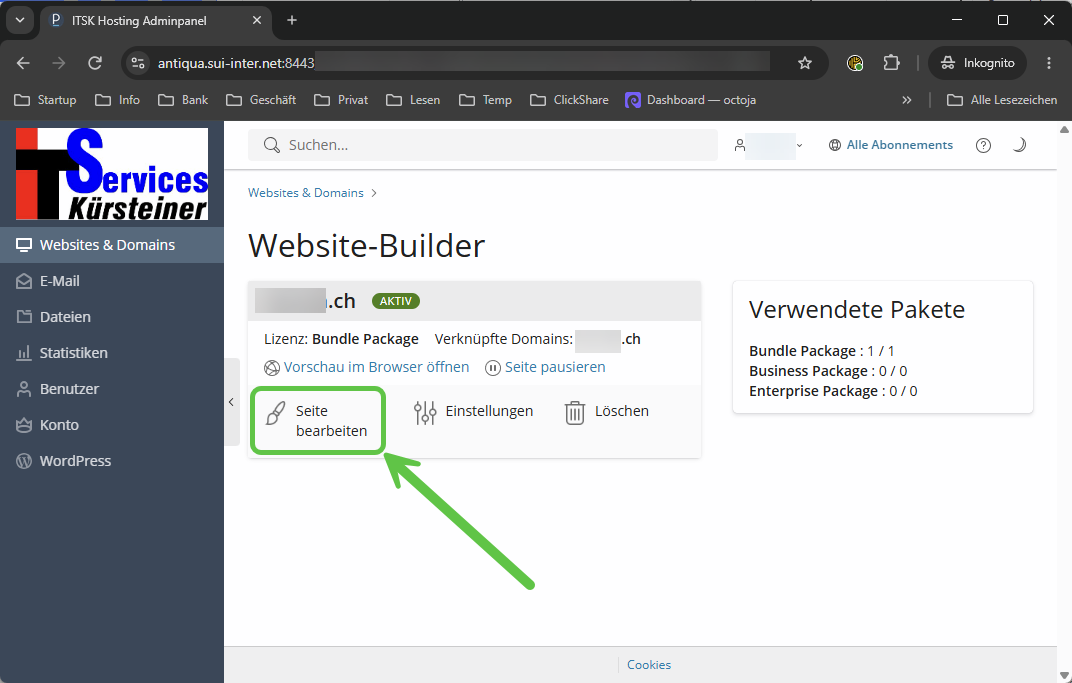The image size is (1072, 683).
Task: Collapse the sidebar with arrow handle
Action: tap(232, 402)
